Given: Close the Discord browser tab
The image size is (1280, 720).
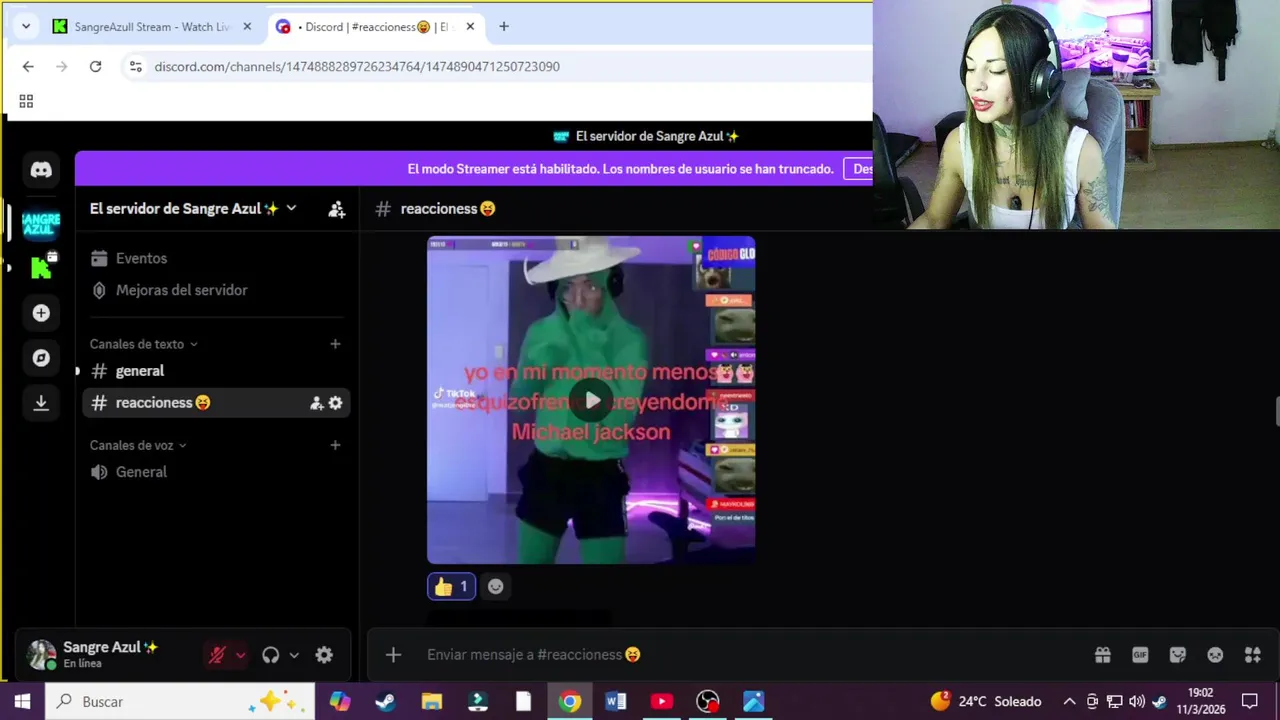Looking at the screenshot, I should pos(470,27).
